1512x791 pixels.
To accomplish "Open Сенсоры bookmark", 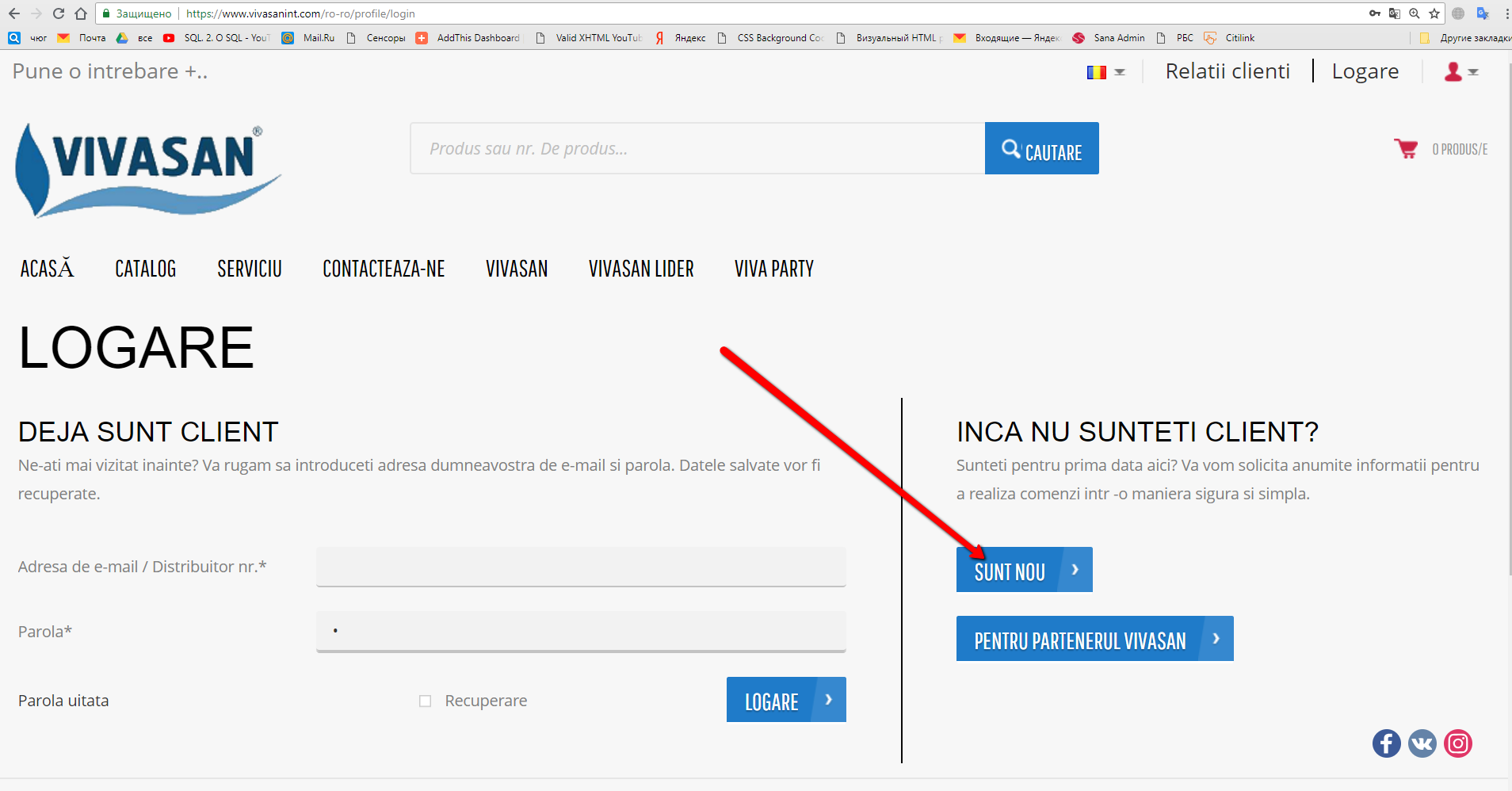I will 376,37.
